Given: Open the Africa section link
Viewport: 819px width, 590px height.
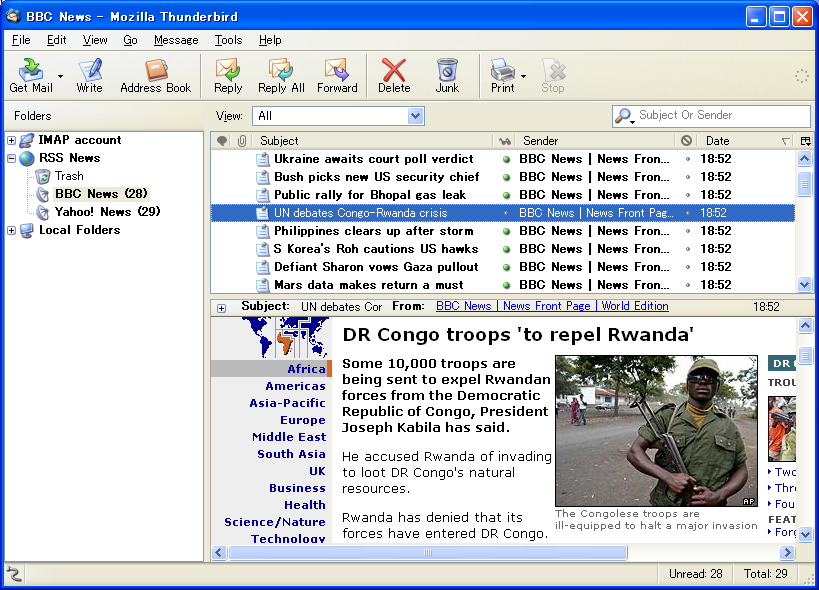Looking at the screenshot, I should point(306,369).
